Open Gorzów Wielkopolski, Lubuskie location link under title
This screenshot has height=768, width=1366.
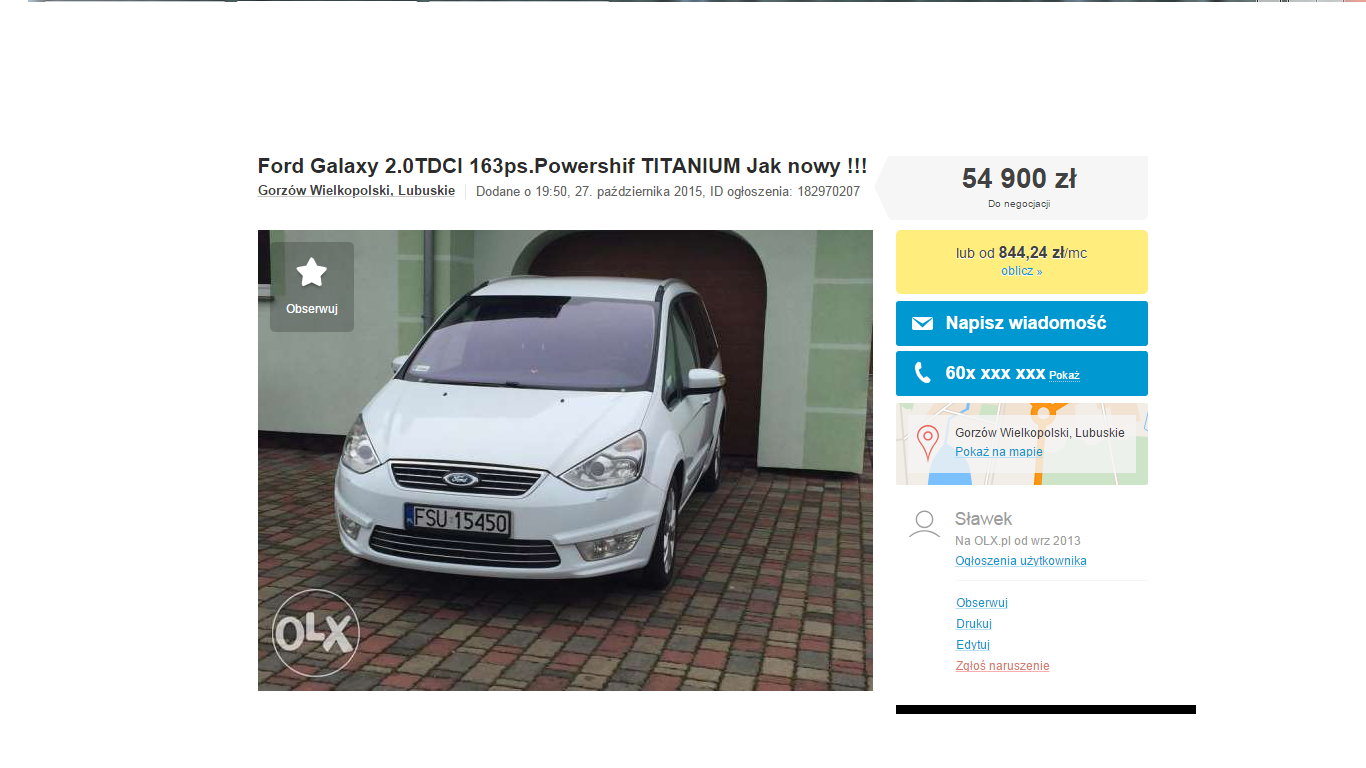(356, 191)
